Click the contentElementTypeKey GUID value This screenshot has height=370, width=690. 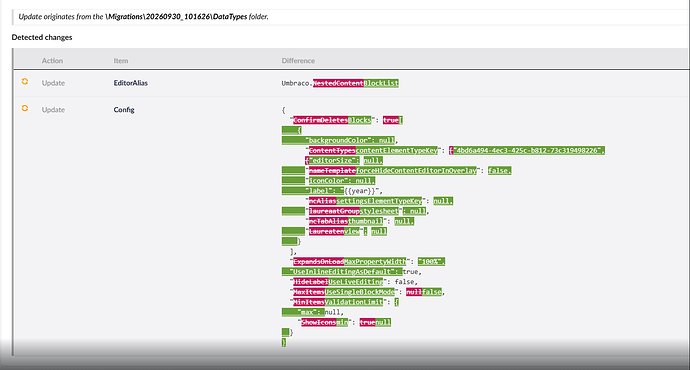527,150
